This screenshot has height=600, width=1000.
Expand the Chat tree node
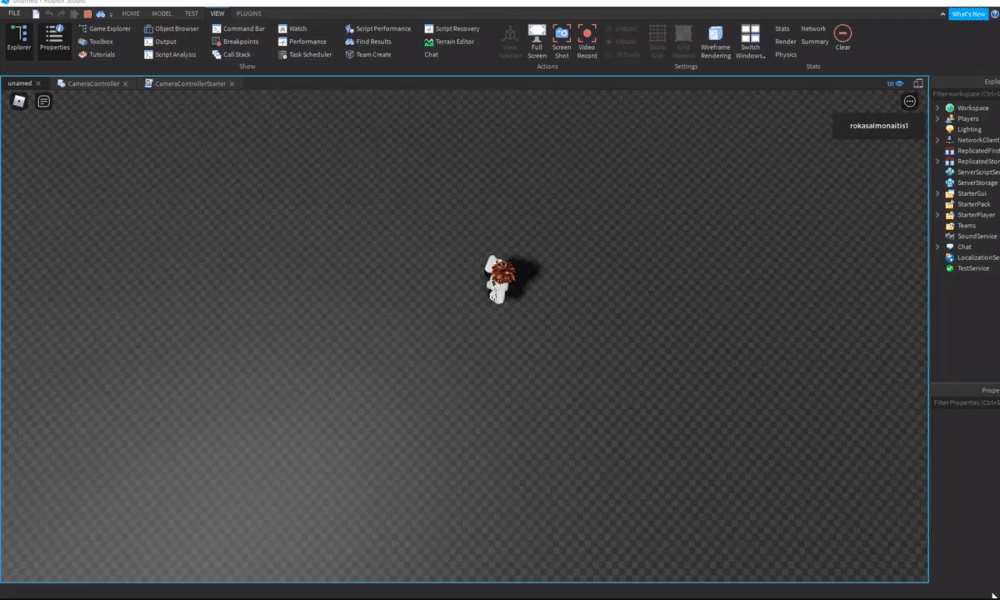(938, 247)
